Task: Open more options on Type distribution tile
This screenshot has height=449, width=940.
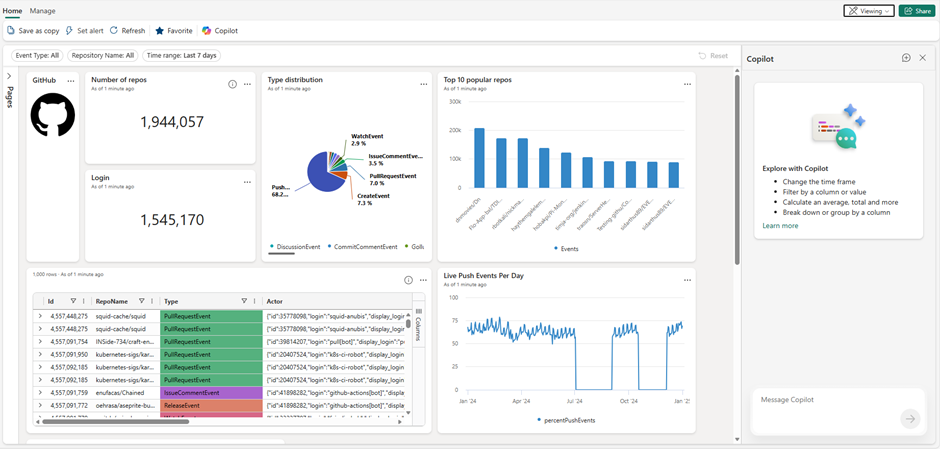Action: pos(423,84)
